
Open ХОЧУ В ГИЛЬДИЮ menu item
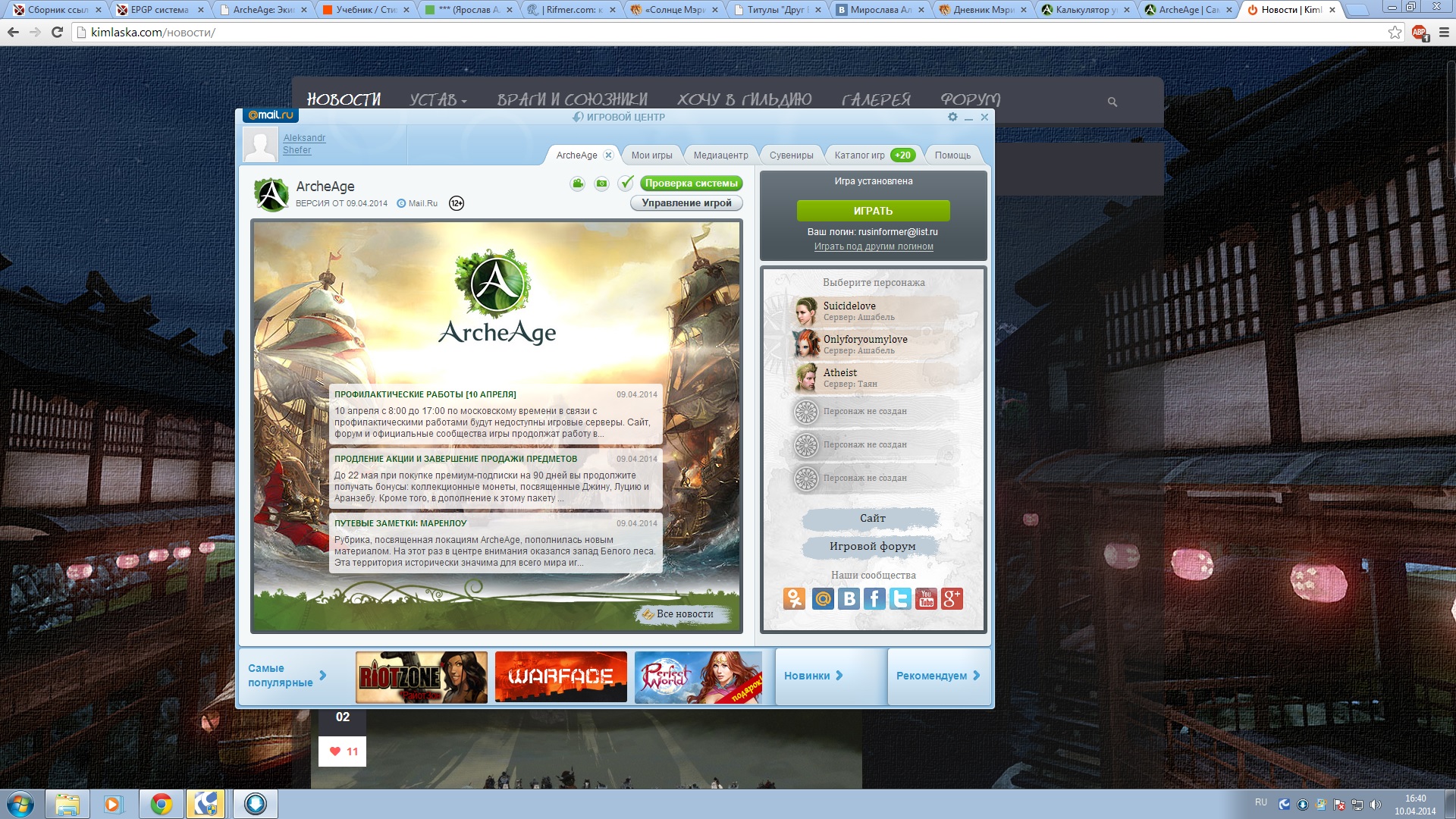pyautogui.click(x=745, y=99)
